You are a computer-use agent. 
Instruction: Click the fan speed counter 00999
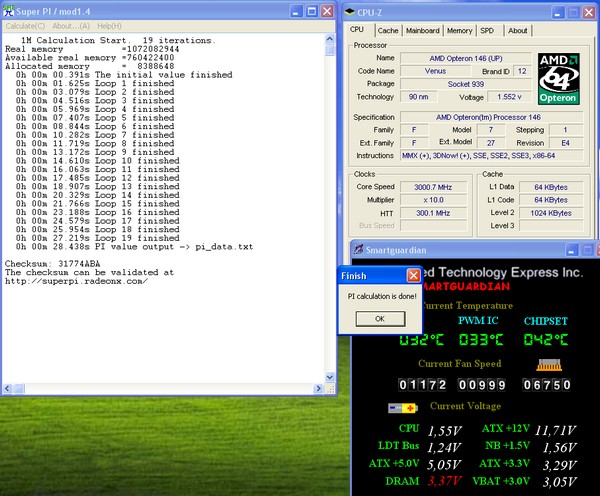click(x=482, y=385)
